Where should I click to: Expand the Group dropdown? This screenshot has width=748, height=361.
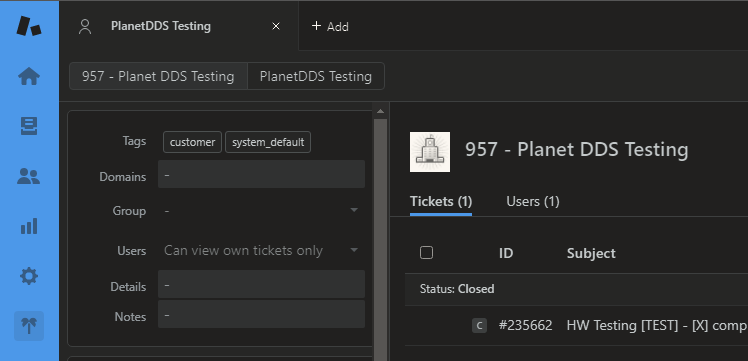tap(261, 210)
